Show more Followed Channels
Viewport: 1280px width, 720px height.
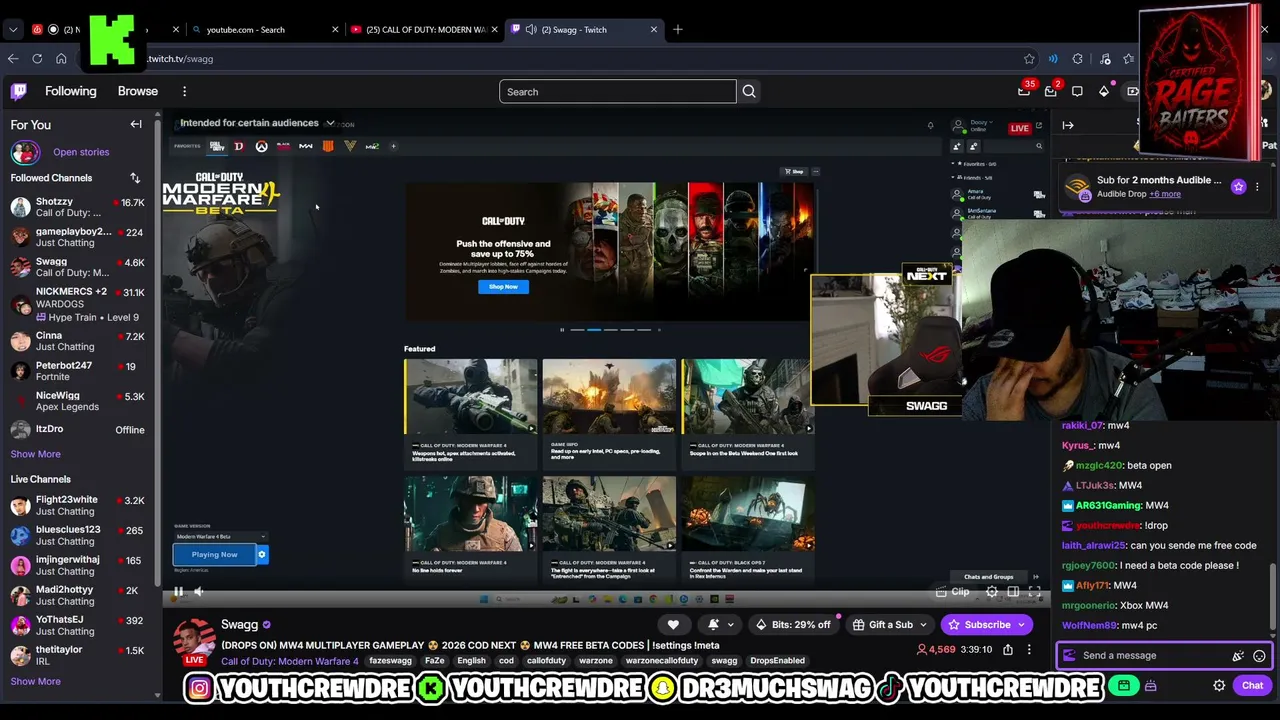(35, 454)
